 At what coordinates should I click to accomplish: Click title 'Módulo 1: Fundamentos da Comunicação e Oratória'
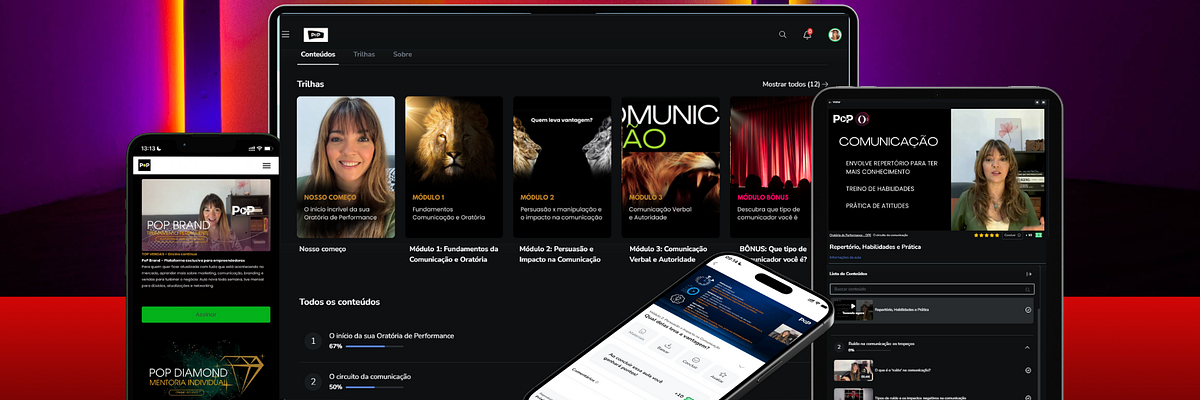coord(454,254)
